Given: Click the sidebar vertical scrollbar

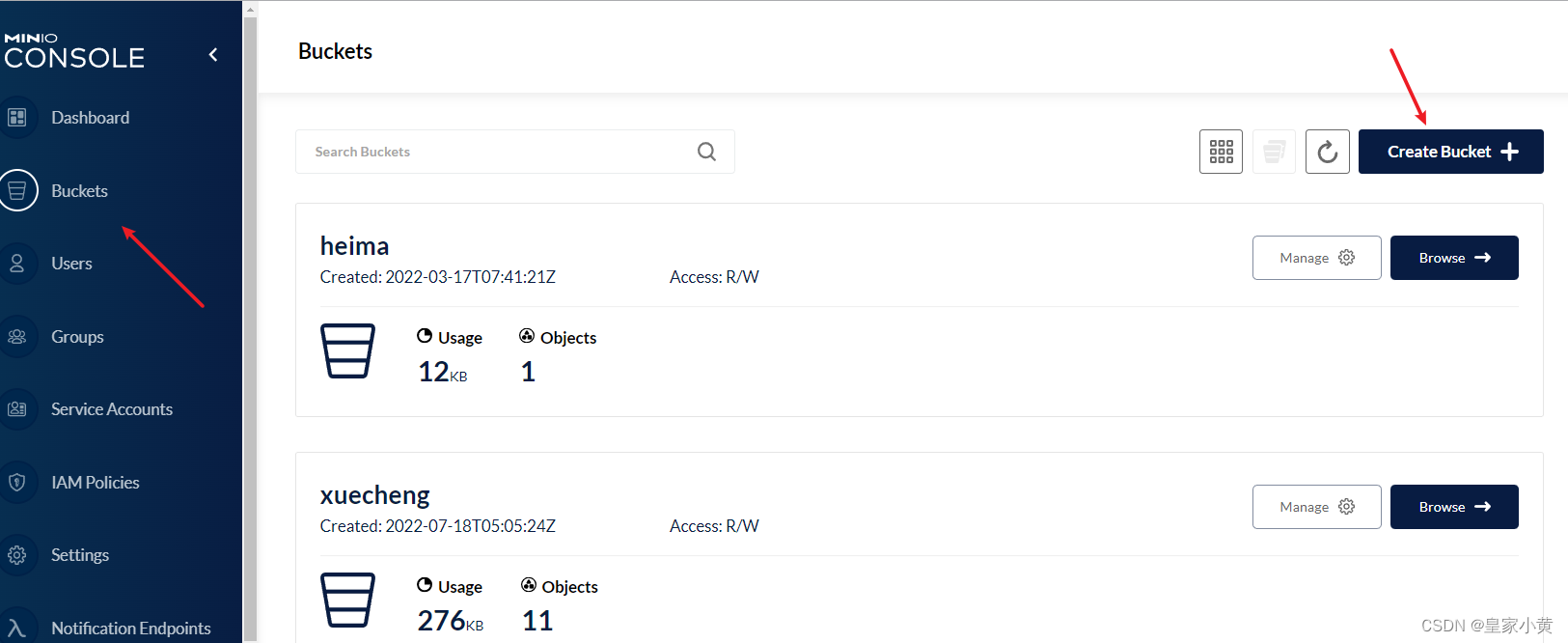Looking at the screenshot, I should [250, 328].
